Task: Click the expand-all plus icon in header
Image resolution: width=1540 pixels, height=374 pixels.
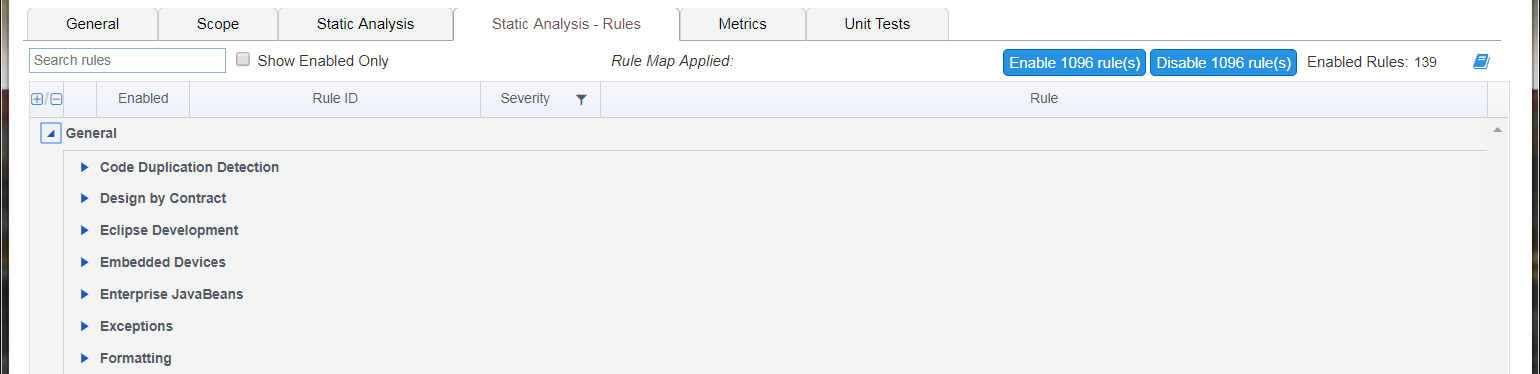Action: click(x=37, y=99)
